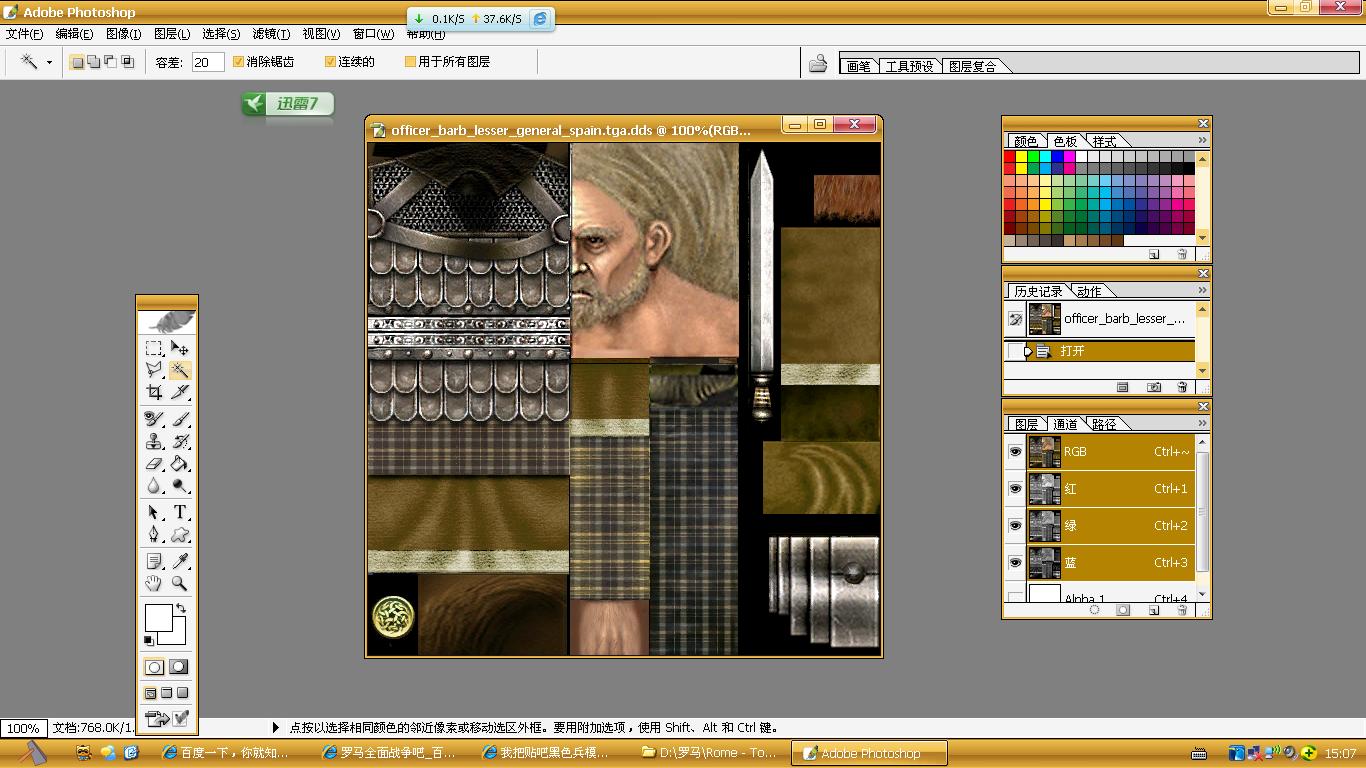
Task: Toggle the 连续的 contiguous checkbox
Action: click(x=330, y=62)
